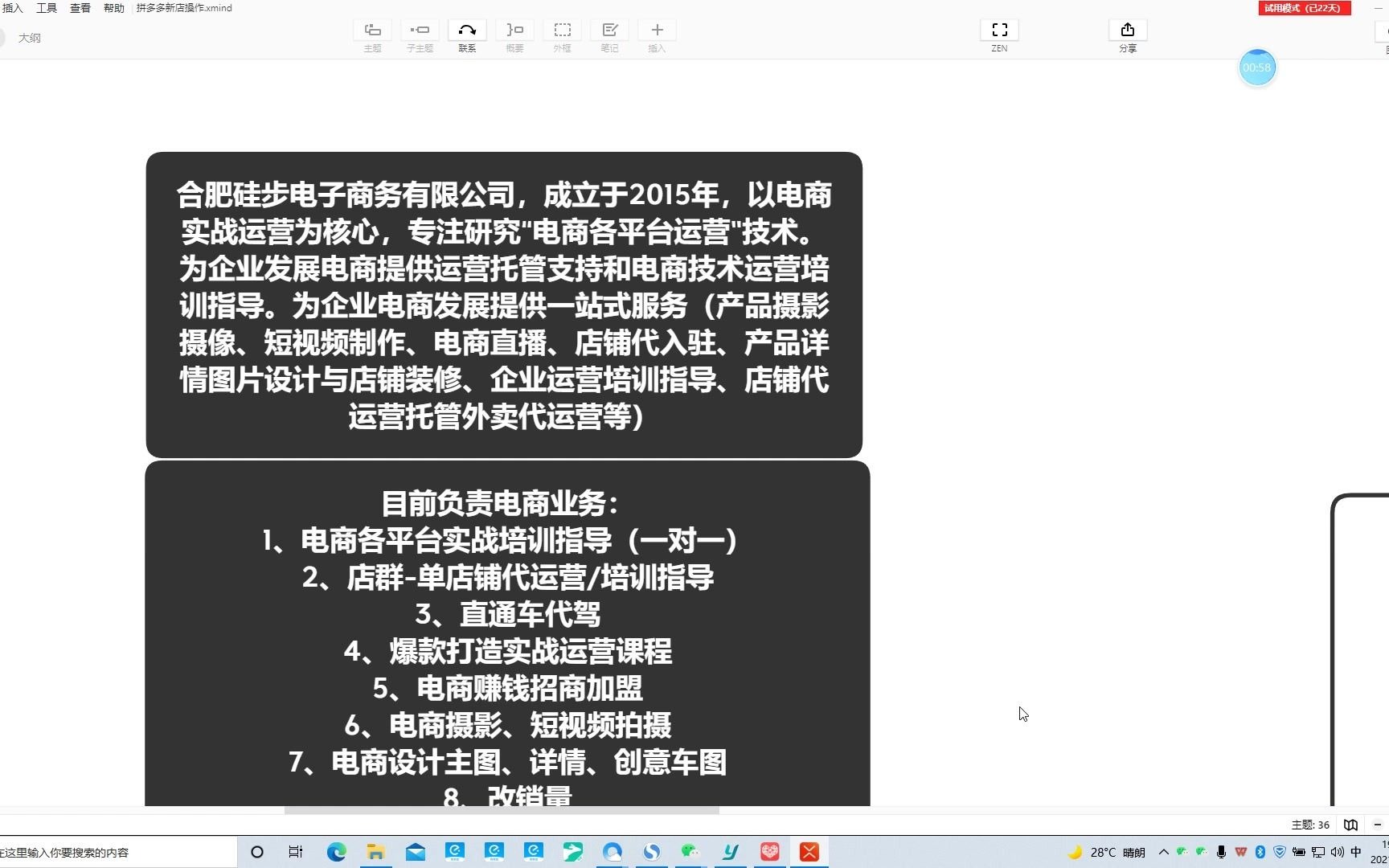
Task: Select the 合肥硅步电子商务有限公司 topic box
Action: pyautogui.click(x=504, y=305)
